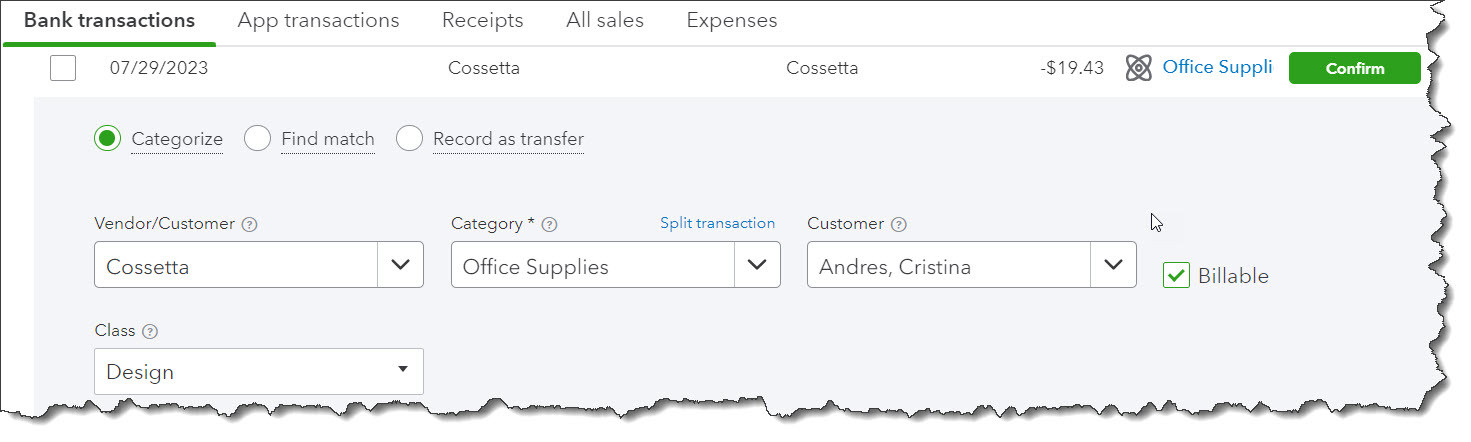Click the Office Suppli category link

1217,68
